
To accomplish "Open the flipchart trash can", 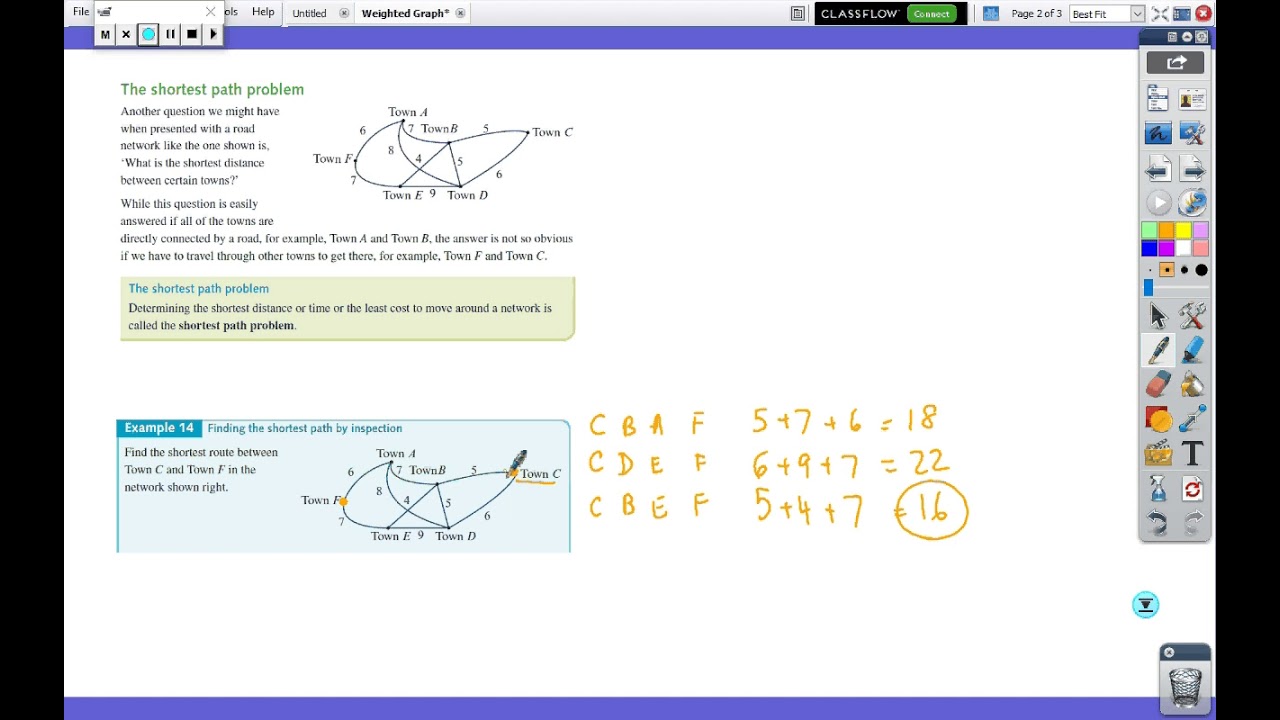I will coord(1185,685).
